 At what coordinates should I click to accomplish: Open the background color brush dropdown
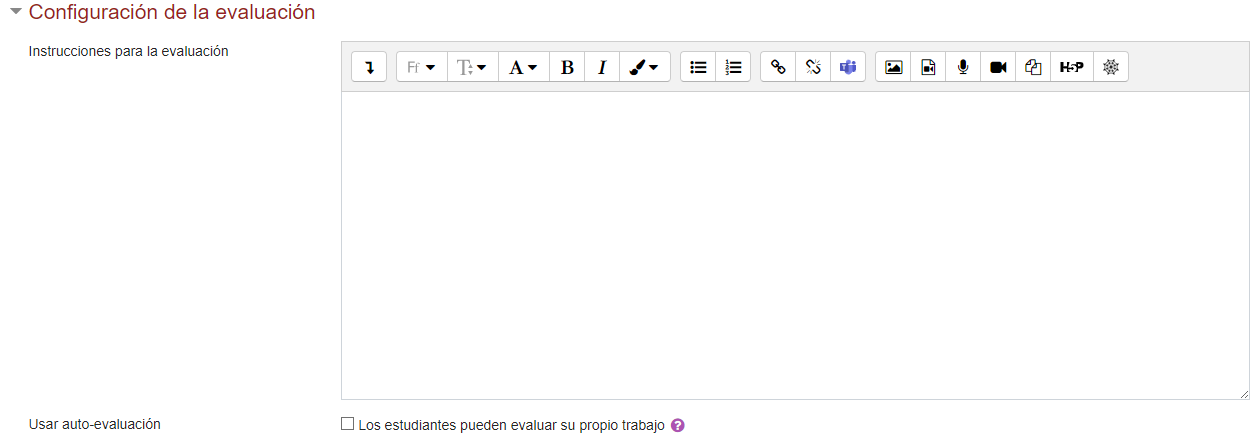[645, 67]
